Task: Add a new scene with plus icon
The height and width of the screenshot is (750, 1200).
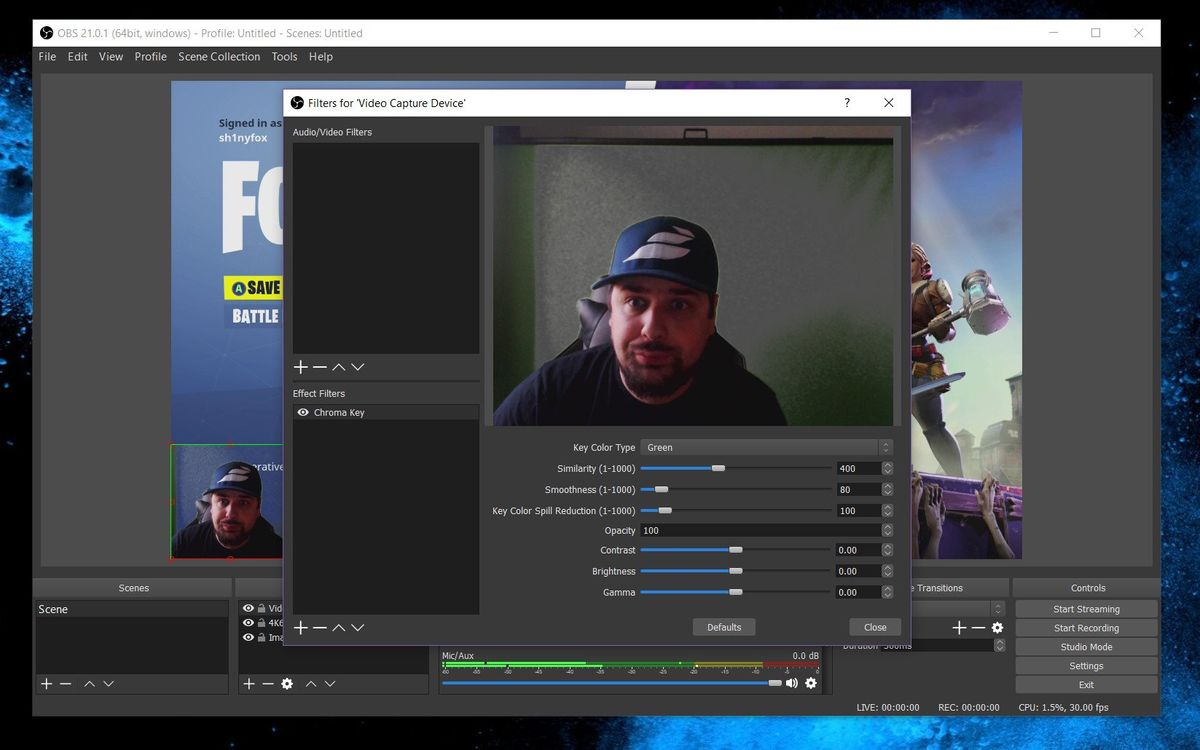Action: [46, 683]
